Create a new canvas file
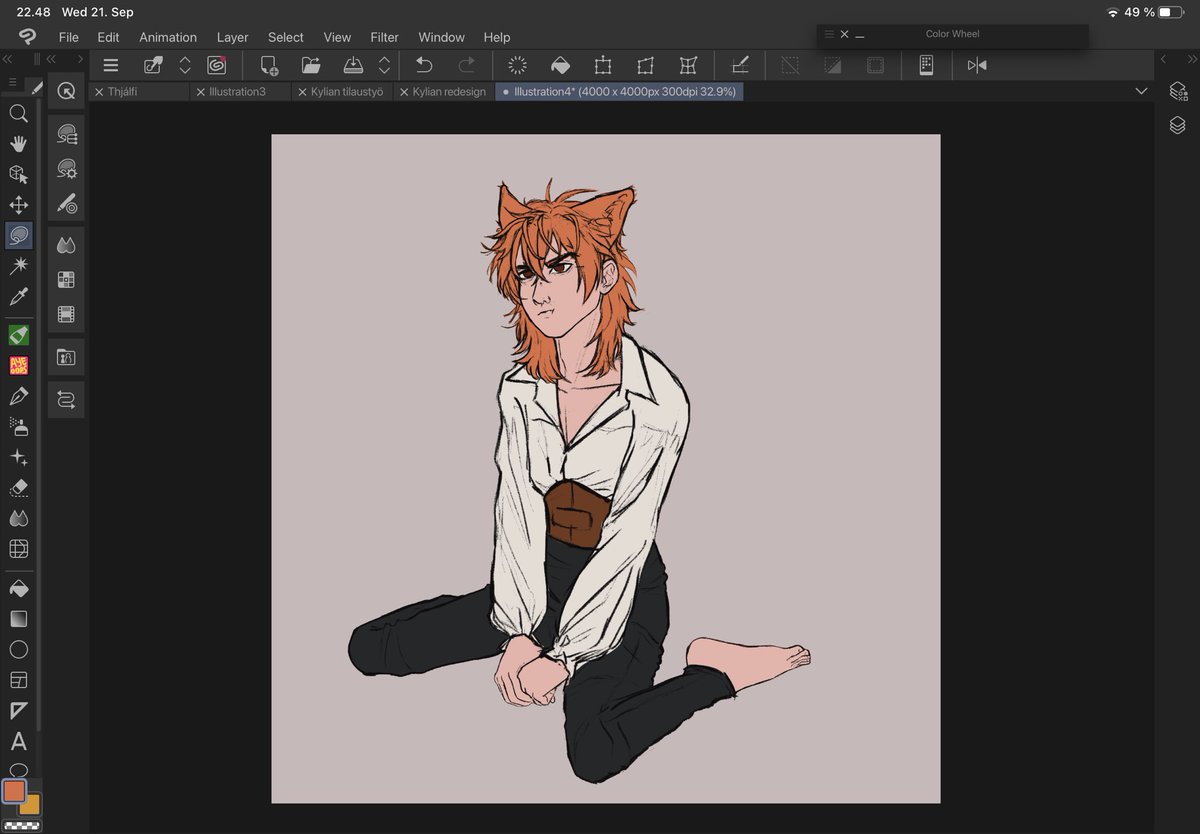Screen dimensions: 1200x834 [269, 66]
